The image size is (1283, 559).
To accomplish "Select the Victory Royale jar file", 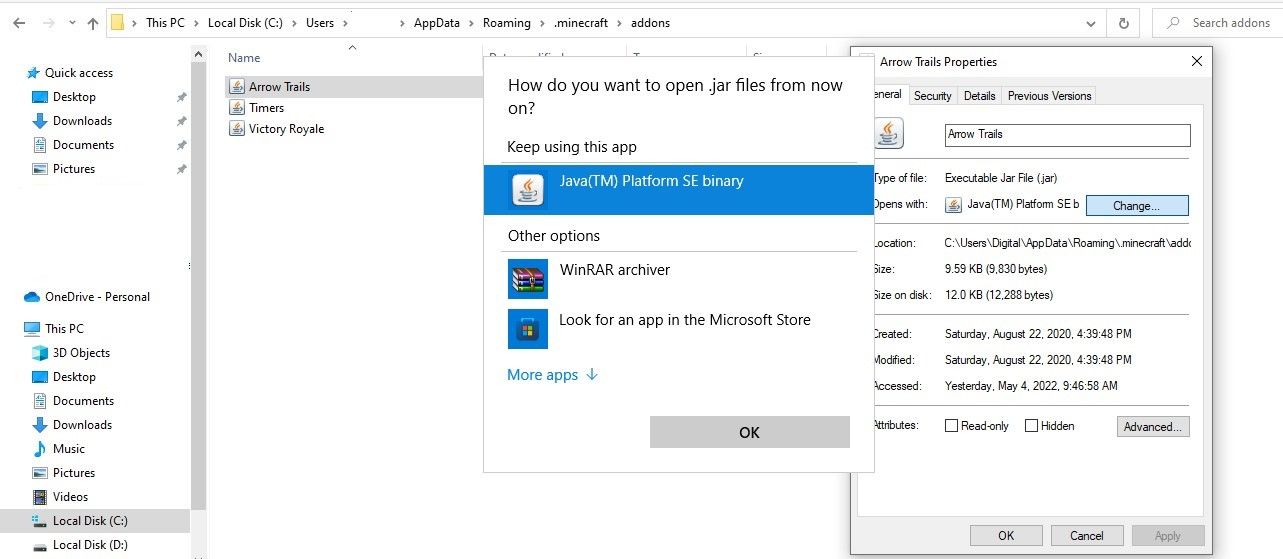I will point(286,129).
